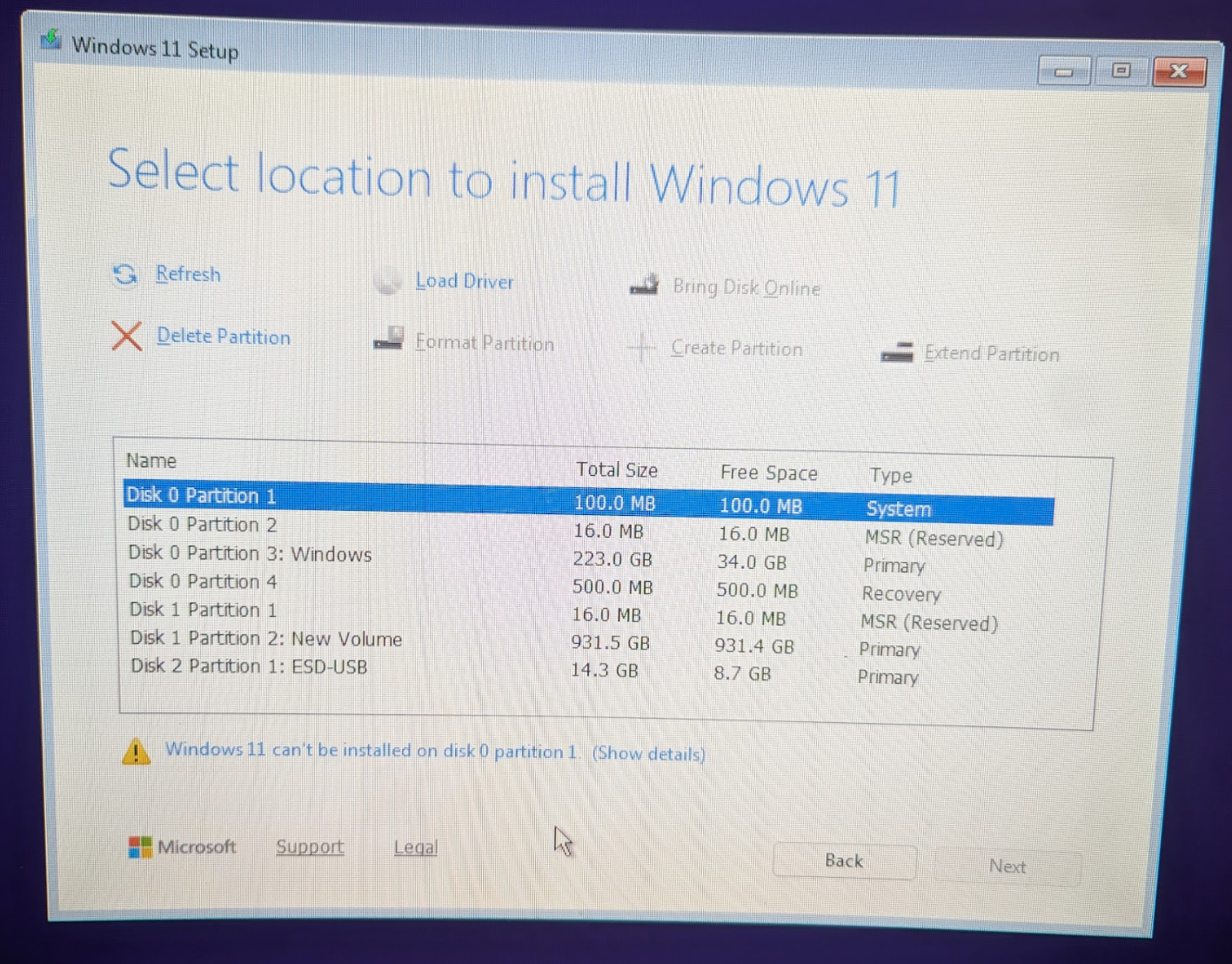Image resolution: width=1232 pixels, height=964 pixels.
Task: Open the Show details link
Action: pos(648,753)
